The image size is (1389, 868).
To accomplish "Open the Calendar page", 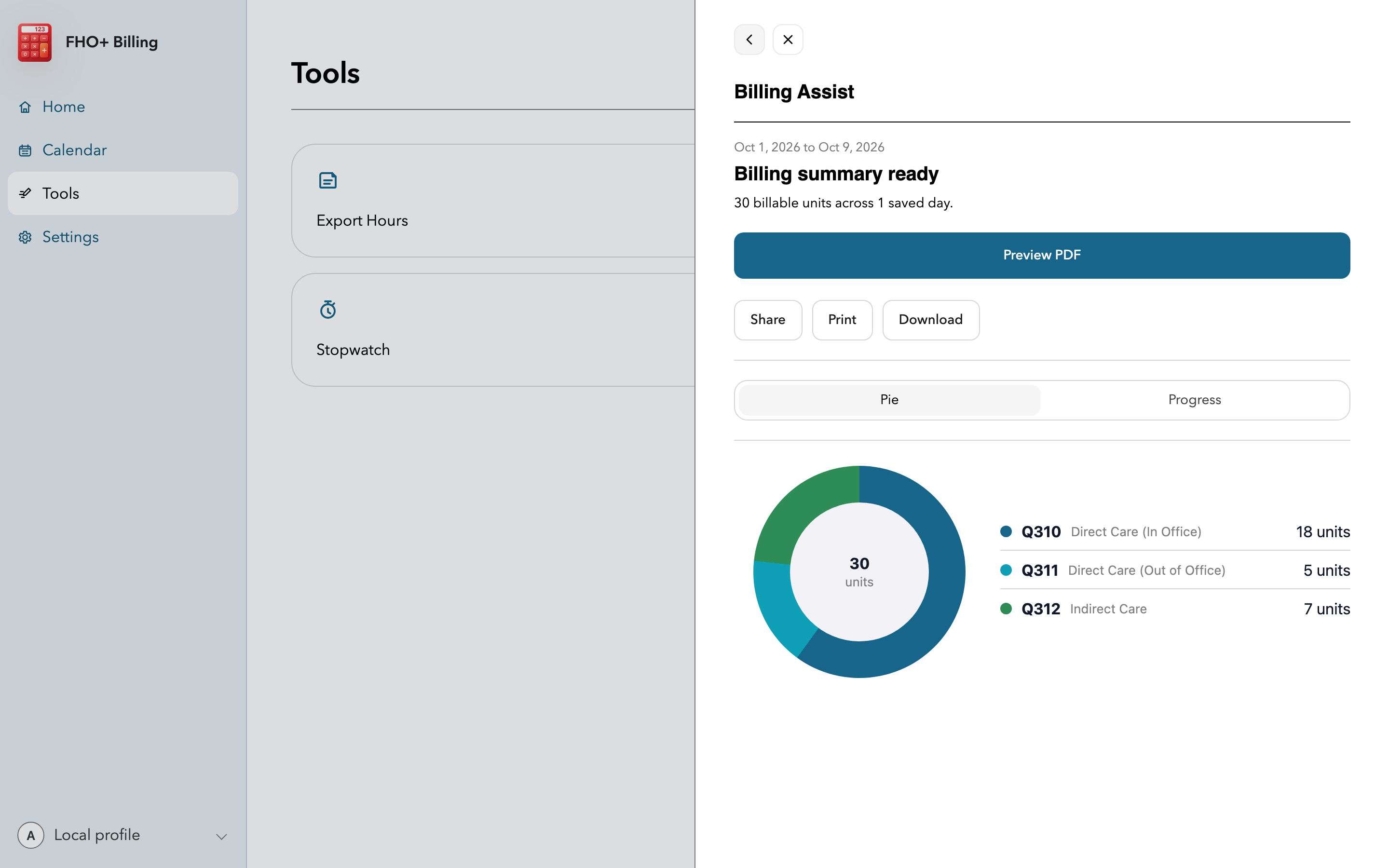I will pos(122,150).
